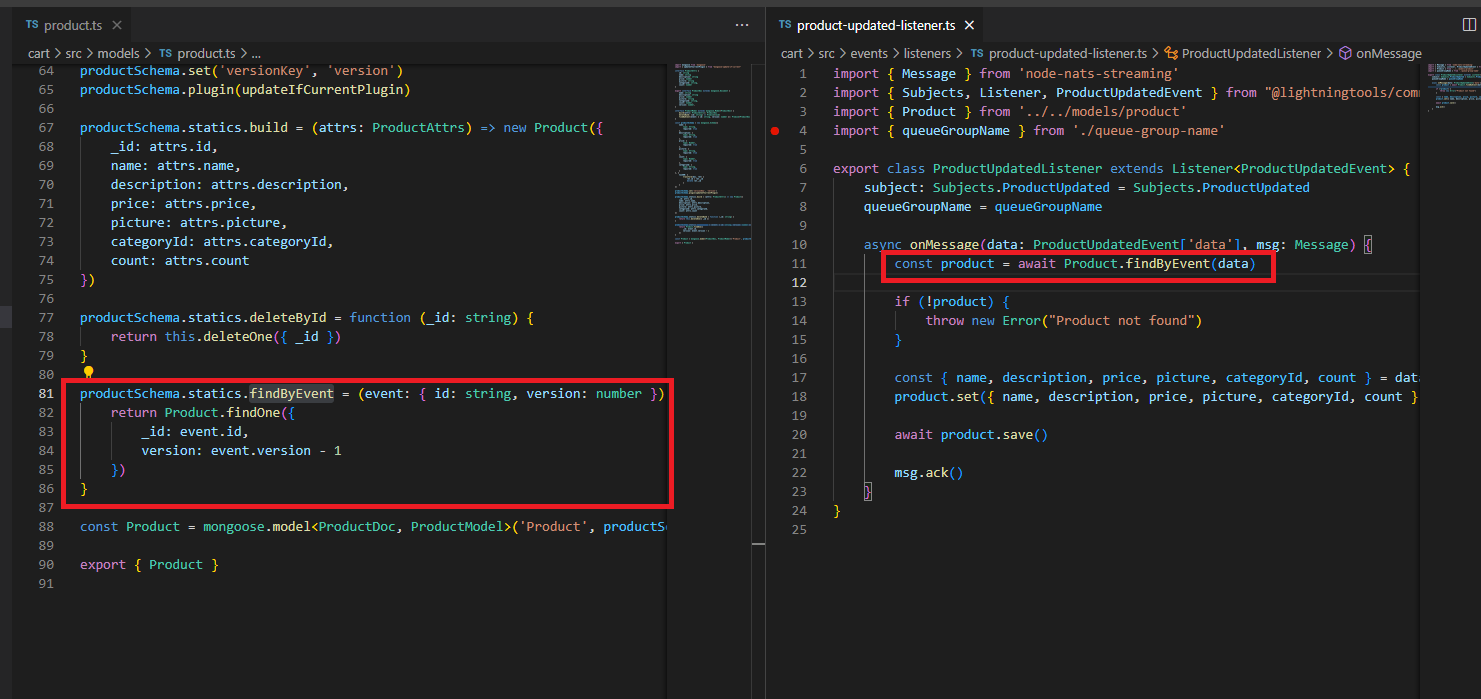Click the onMessage method breadcrumb cube icon
The image size is (1481, 699).
(x=1345, y=53)
